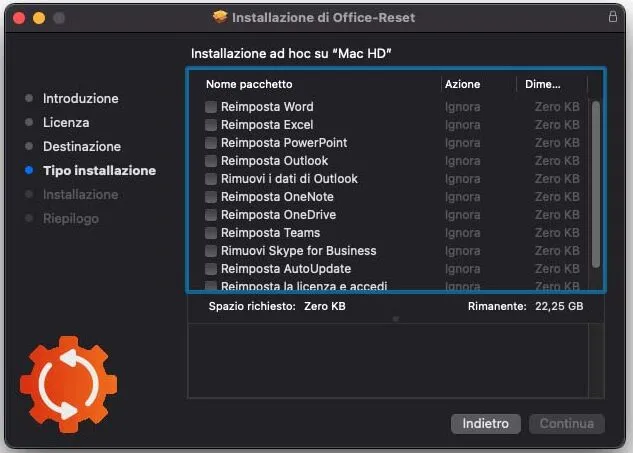Select the Licenza step
Screen dimensions: 633x453
(x=66, y=122)
